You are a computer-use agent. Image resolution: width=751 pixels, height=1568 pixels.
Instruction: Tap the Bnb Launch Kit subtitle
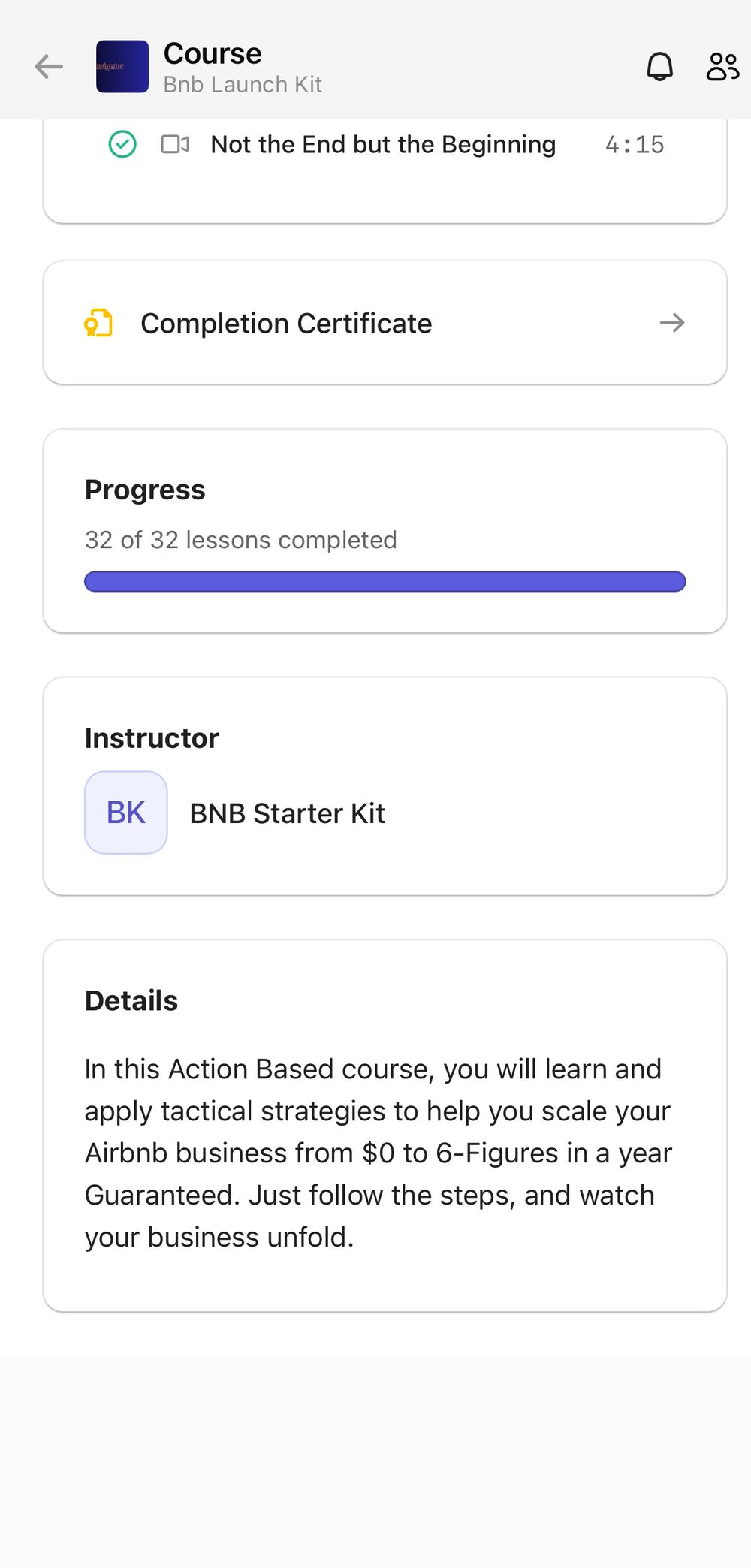[x=243, y=84]
